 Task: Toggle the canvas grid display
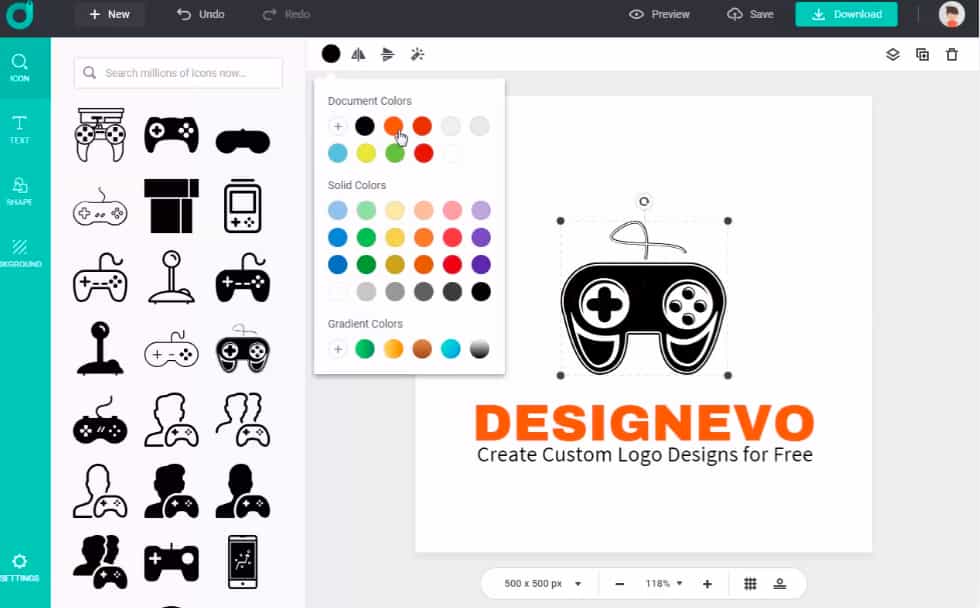(750, 584)
